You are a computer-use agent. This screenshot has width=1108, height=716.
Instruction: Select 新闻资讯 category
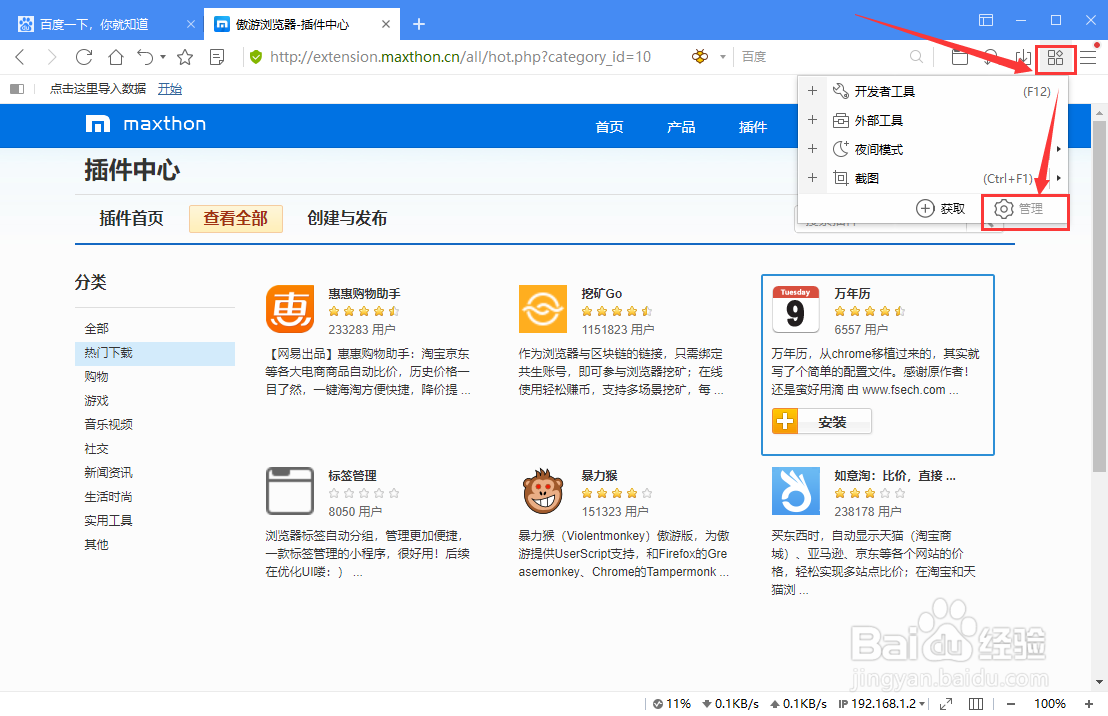(109, 473)
